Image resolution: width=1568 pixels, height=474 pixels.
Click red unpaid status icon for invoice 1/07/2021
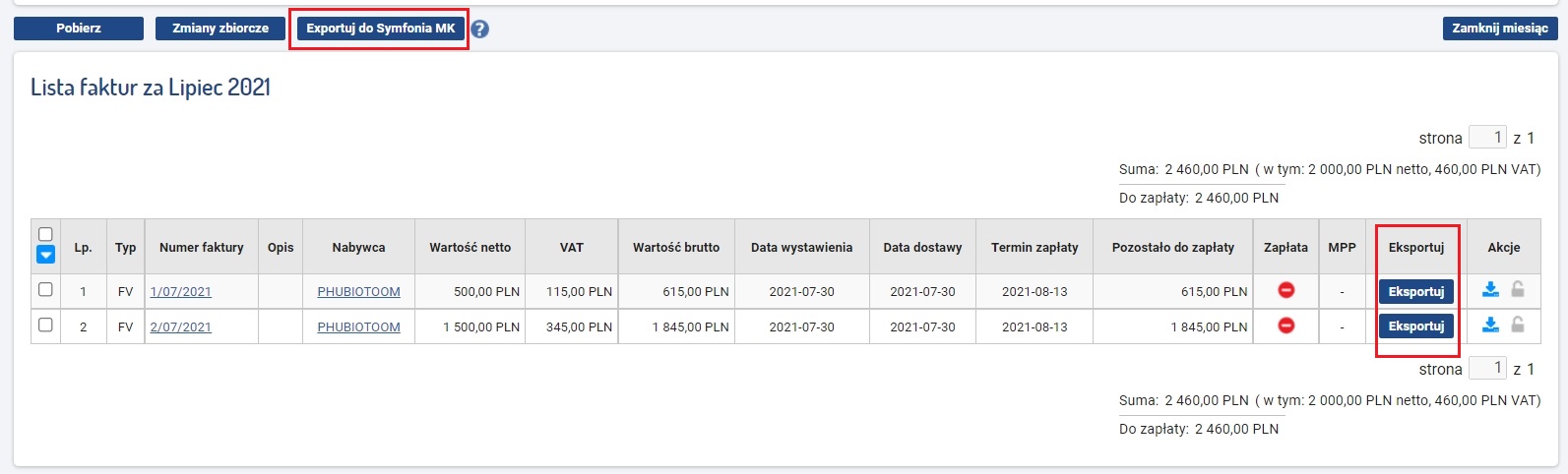[1286, 290]
